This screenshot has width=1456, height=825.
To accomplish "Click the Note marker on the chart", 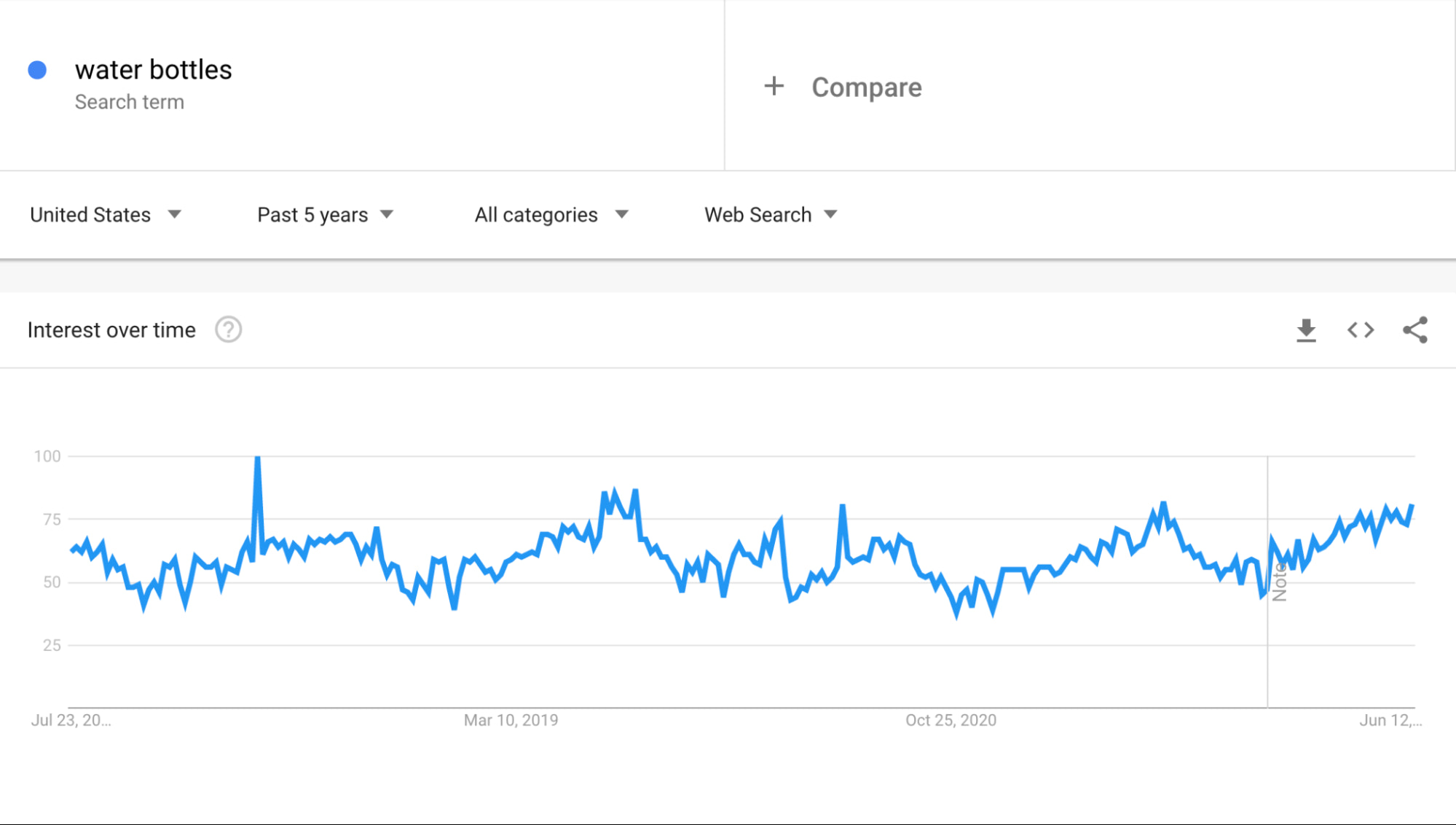I will 1279,583.
